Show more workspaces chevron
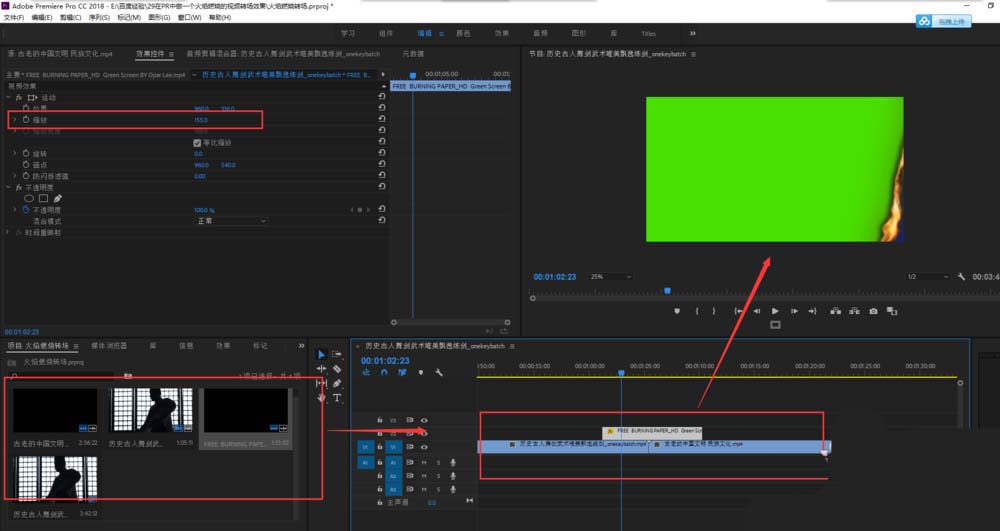 (x=693, y=33)
